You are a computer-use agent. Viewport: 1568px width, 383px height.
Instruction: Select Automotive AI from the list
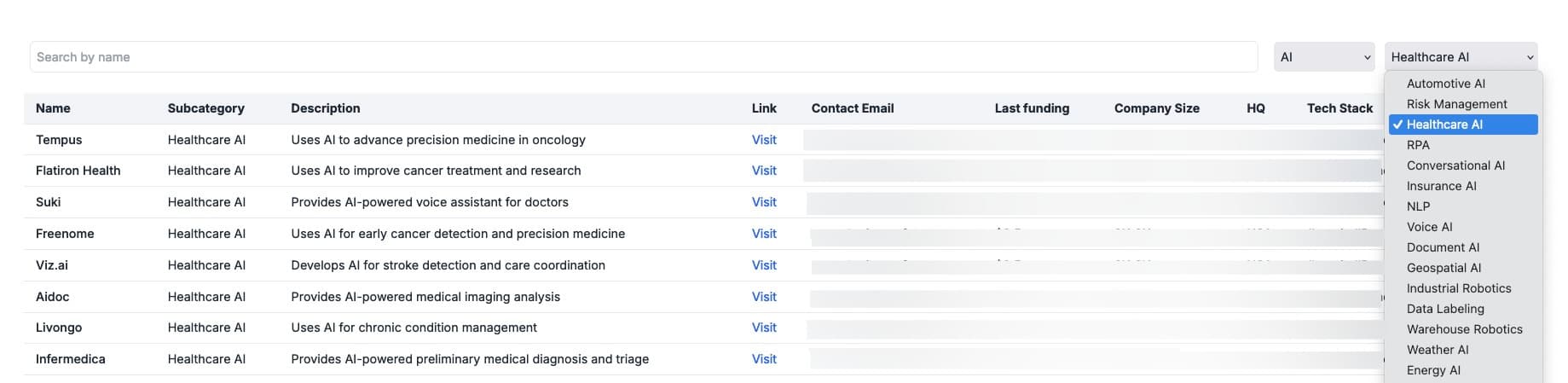click(1445, 84)
